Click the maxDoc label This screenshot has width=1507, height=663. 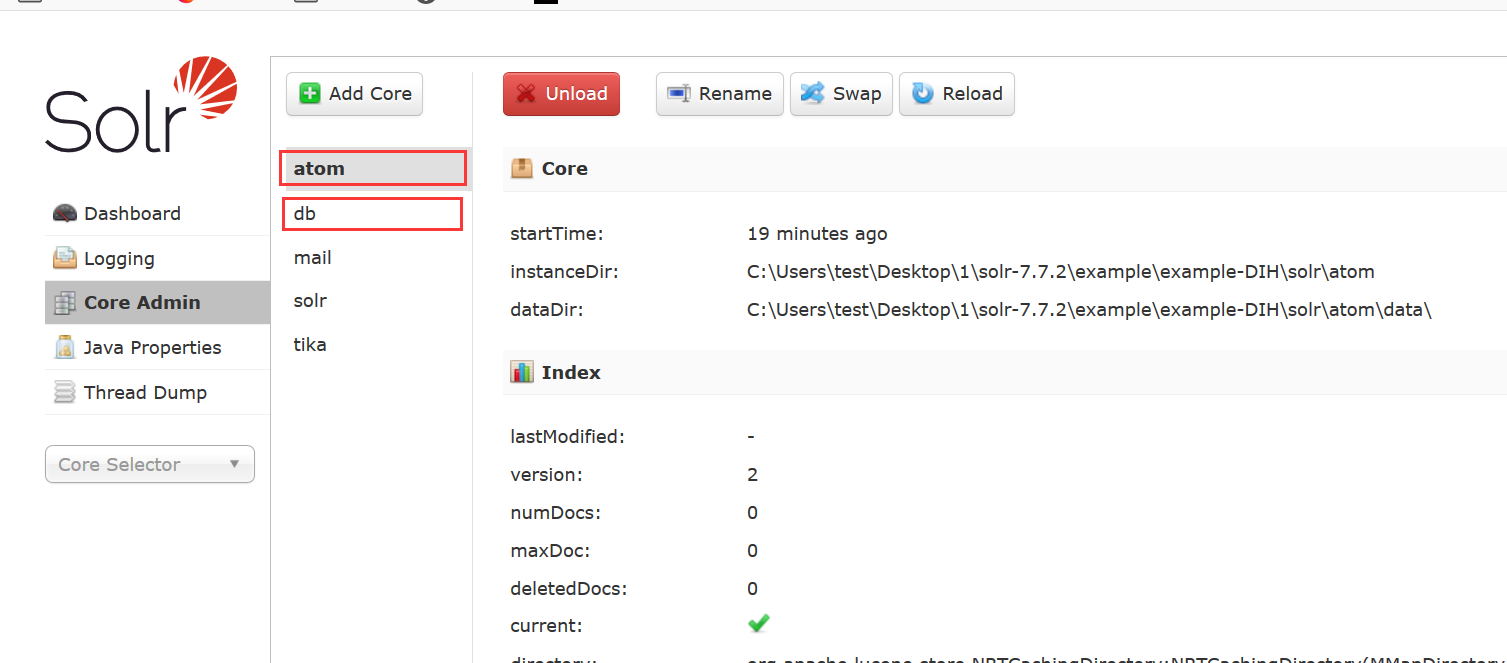coord(550,550)
